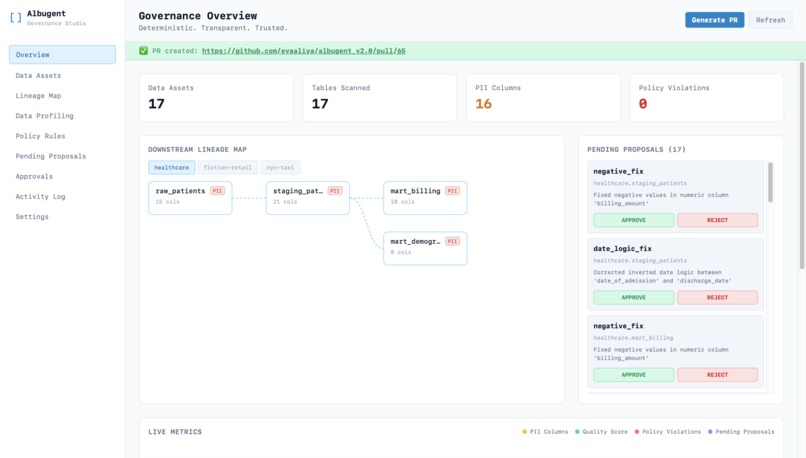Click the Generate PR button
This screenshot has height=458, width=806.
(715, 20)
